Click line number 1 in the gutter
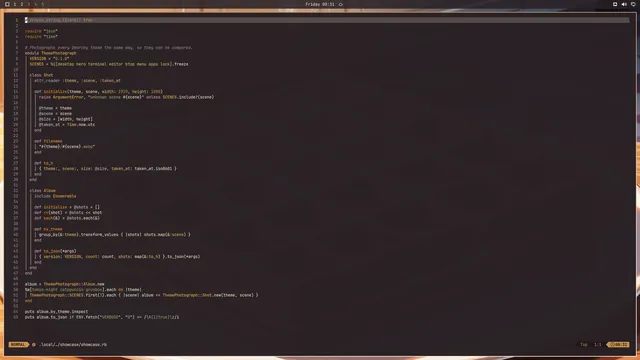Viewport: 640px width, 360px height. click(x=17, y=20)
